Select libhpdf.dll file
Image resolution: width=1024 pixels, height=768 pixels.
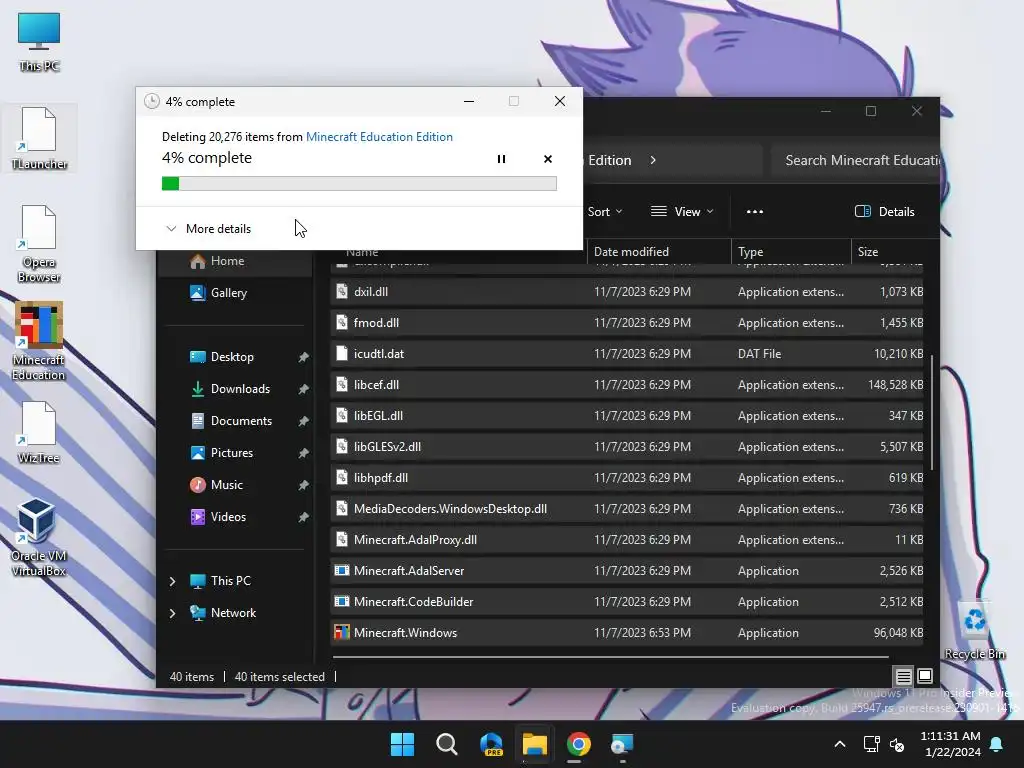tap(627, 478)
